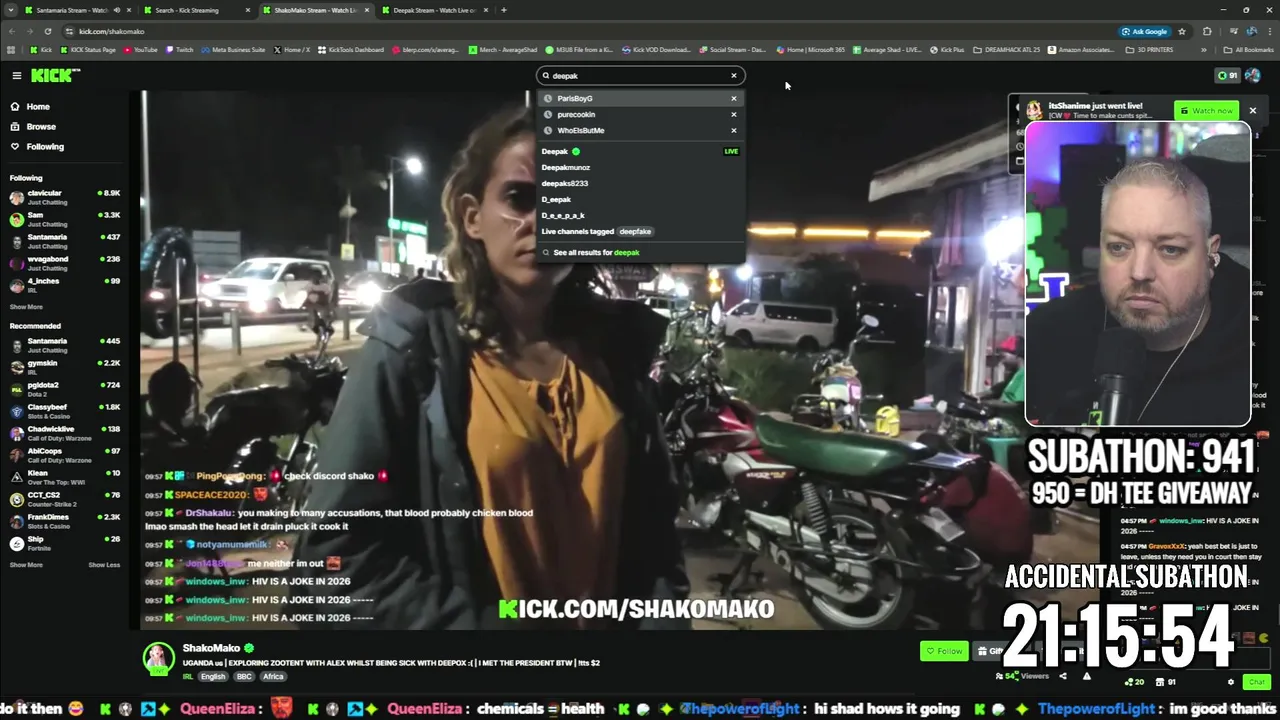
Task: Open Classybeef in Recommended list
Action: (x=65, y=410)
